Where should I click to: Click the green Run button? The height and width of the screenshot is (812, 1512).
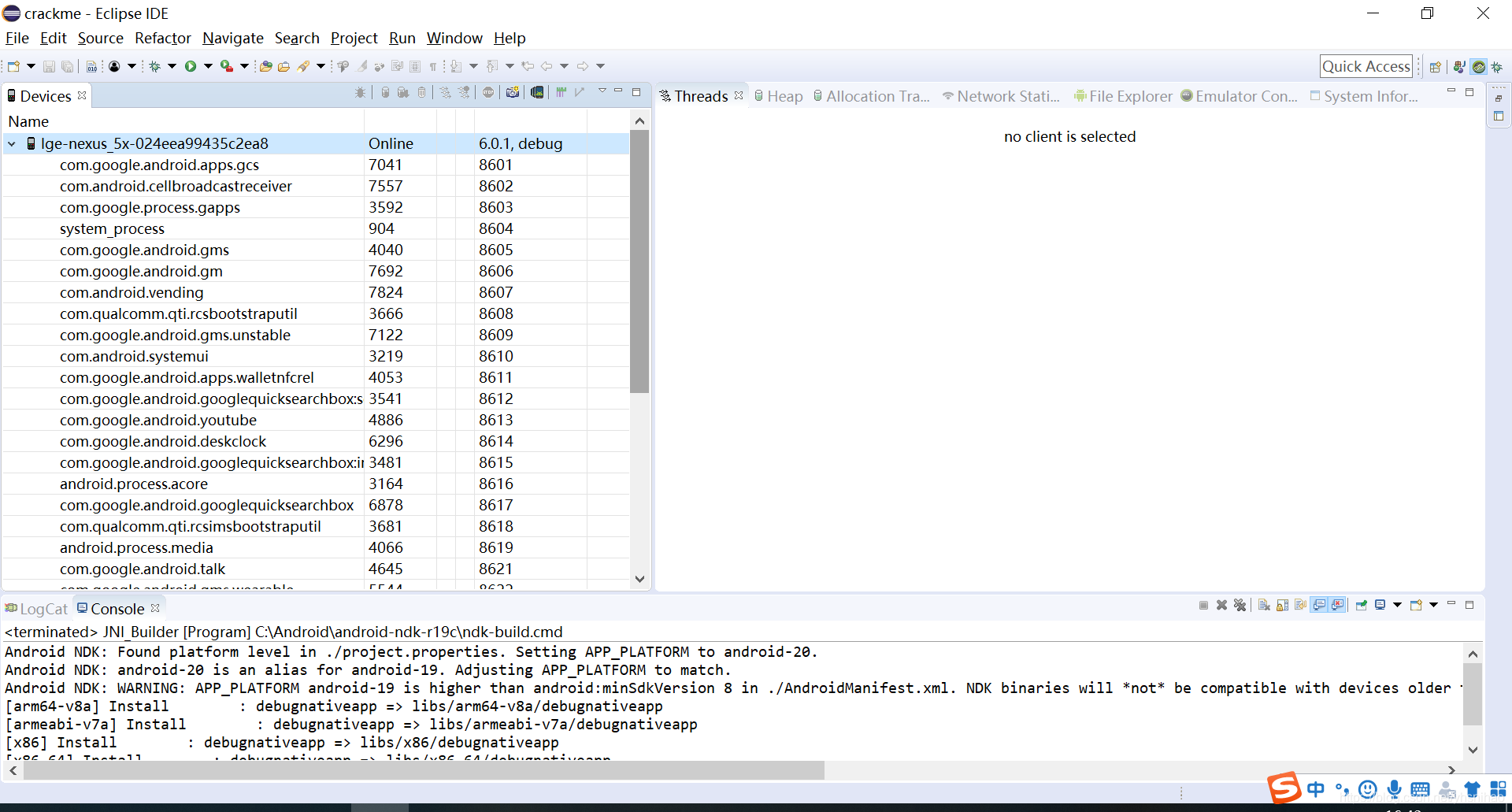pyautogui.click(x=191, y=66)
